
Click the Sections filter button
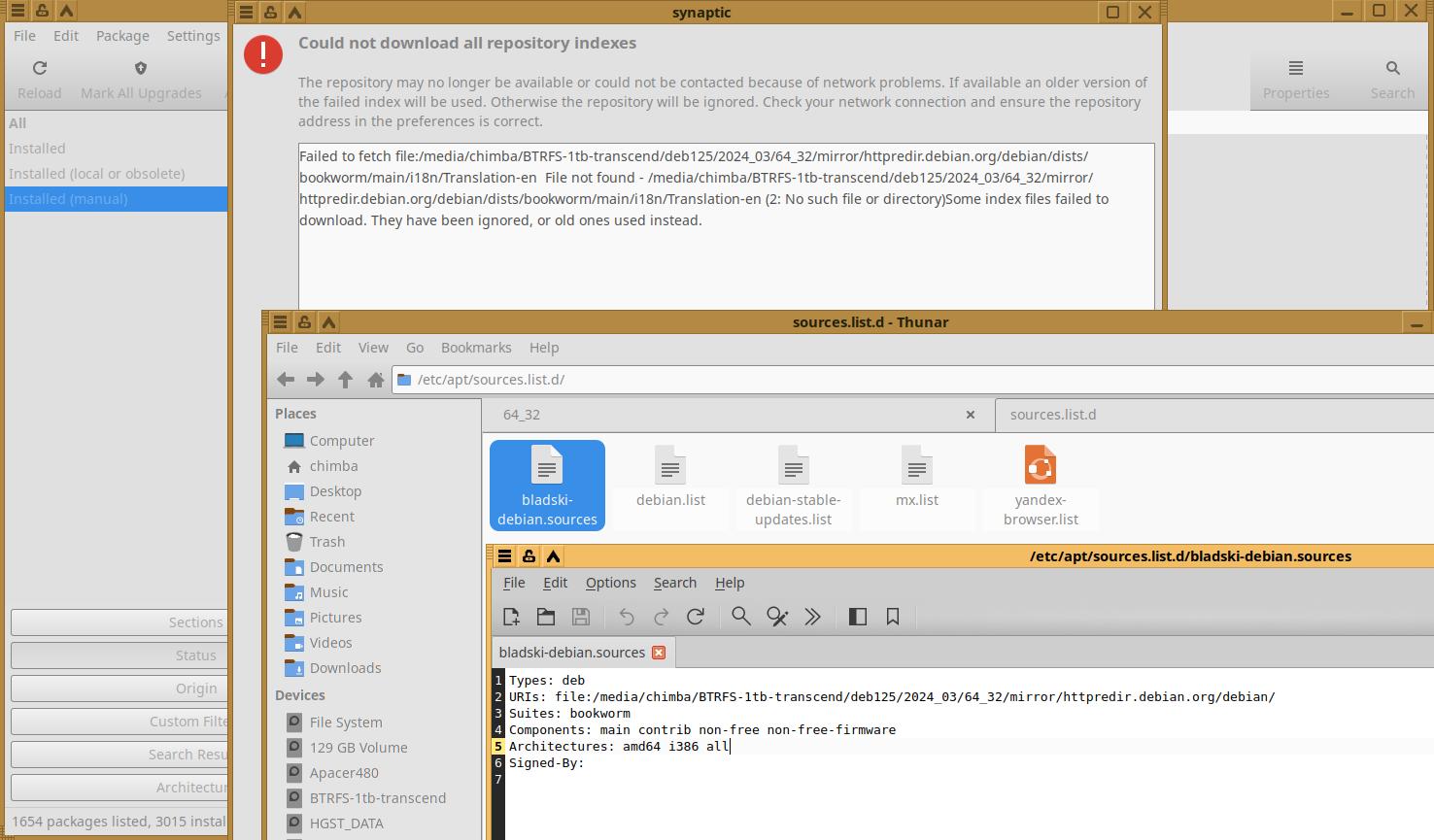pyautogui.click(x=119, y=622)
